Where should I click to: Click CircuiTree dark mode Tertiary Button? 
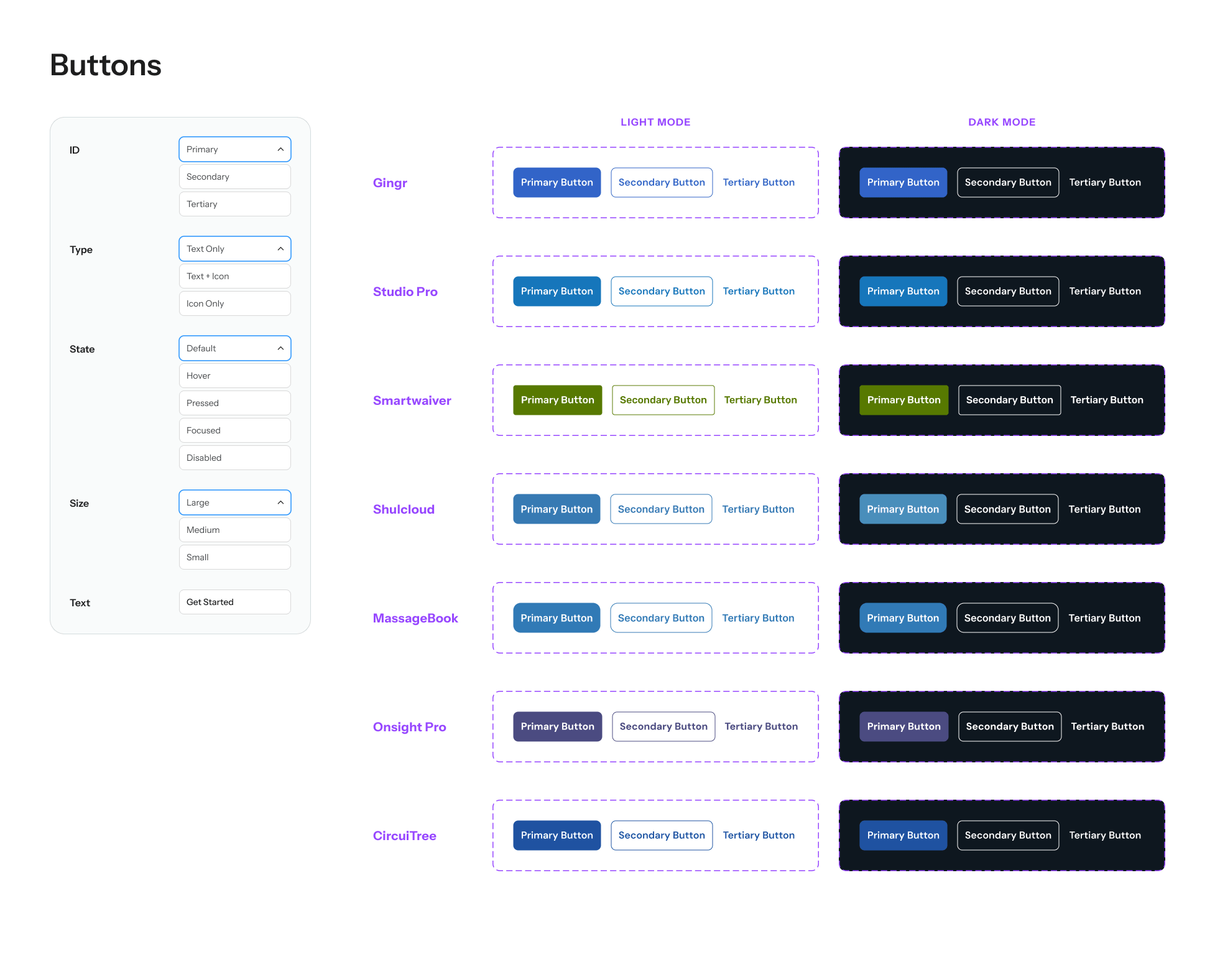pyautogui.click(x=1105, y=835)
